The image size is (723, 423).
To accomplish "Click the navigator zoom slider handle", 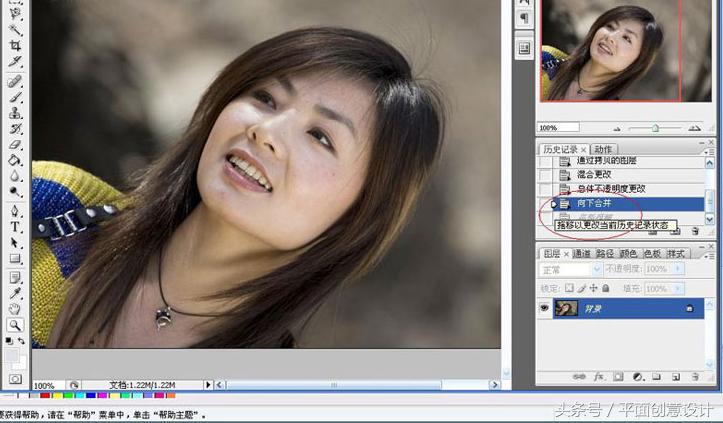I will 655,128.
